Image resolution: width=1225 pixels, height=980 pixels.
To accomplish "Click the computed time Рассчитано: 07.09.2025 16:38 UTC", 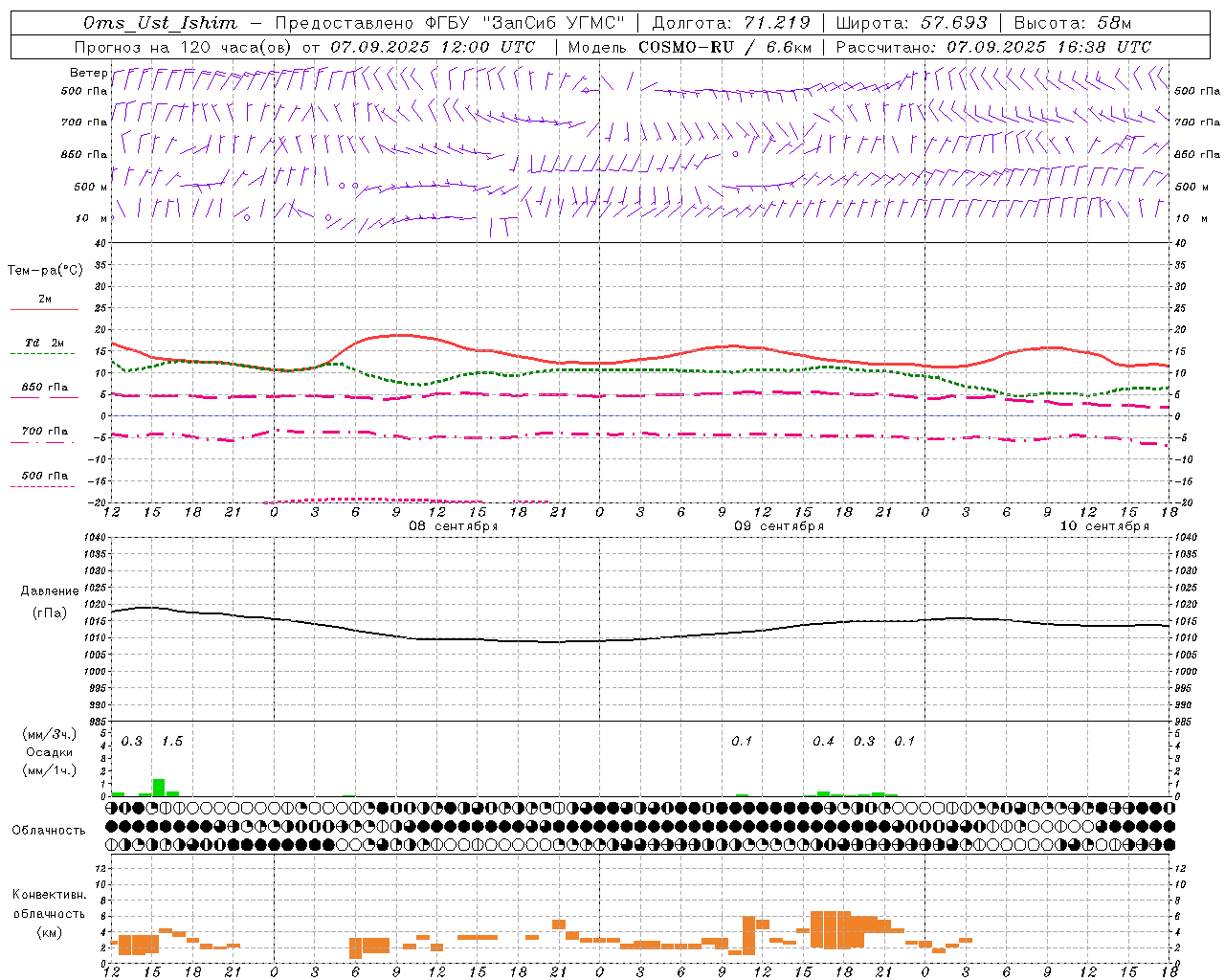I will pyautogui.click(x=993, y=47).
